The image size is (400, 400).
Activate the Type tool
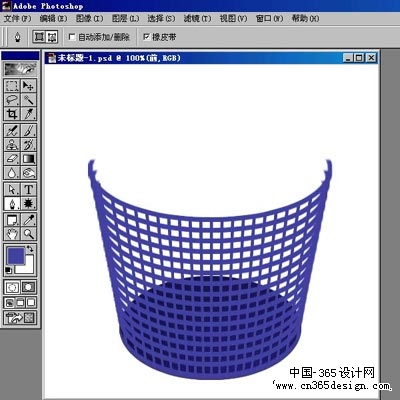(x=28, y=189)
